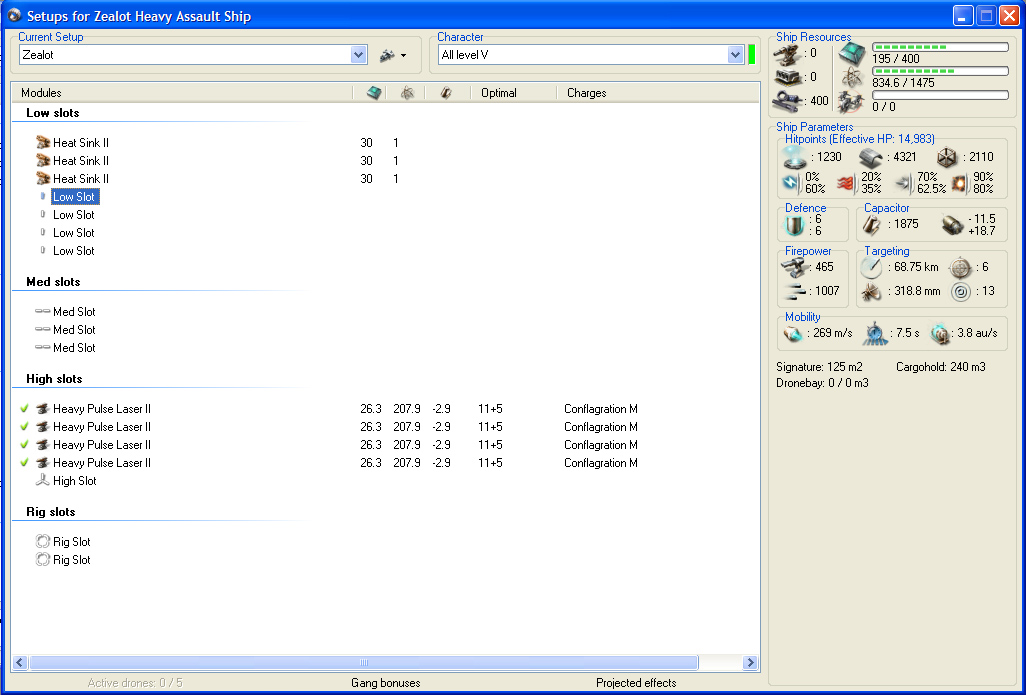Click the launcher hardpoints icon in Ship Resources
Image resolution: width=1026 pixels, height=695 pixels.
tap(787, 77)
